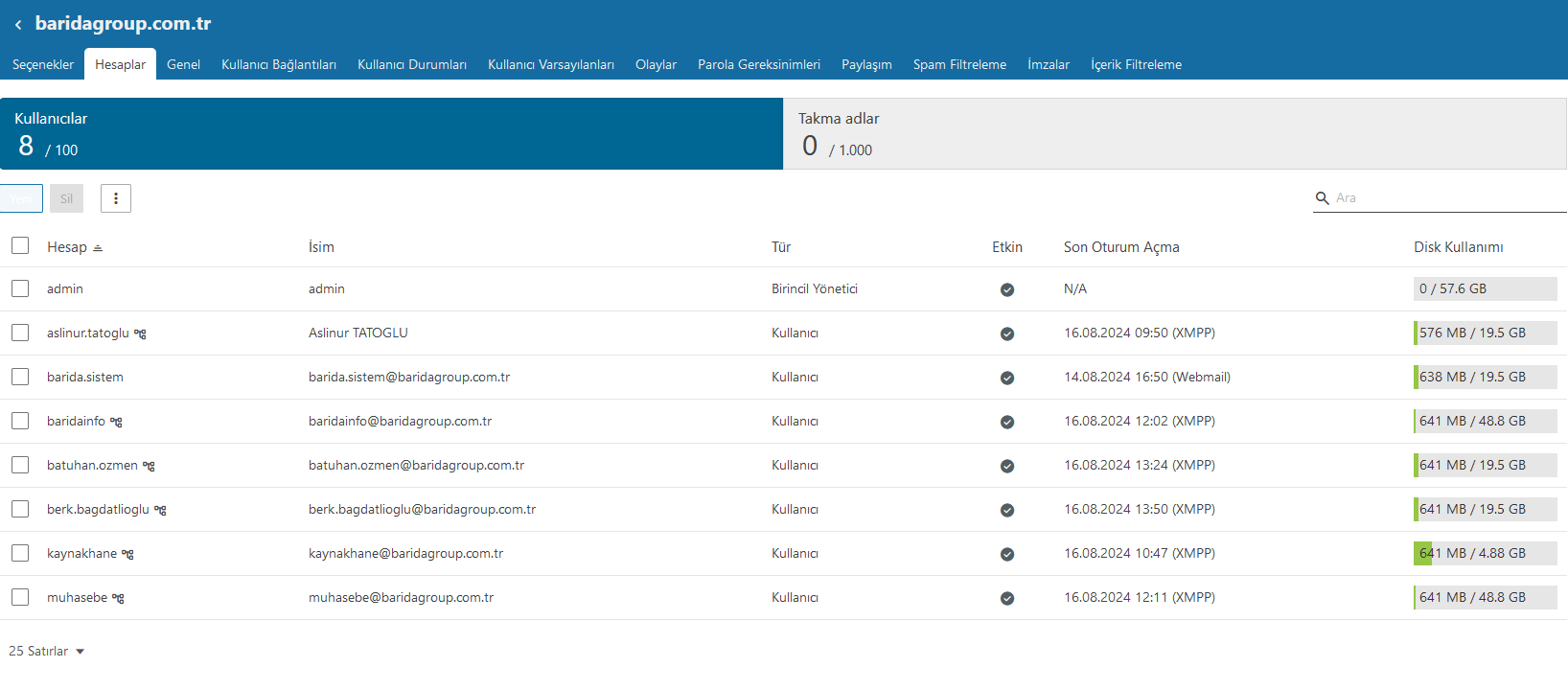Click the enabled checkmark for muhasebe row
This screenshot has width=1568, height=690.
pyautogui.click(x=1006, y=598)
